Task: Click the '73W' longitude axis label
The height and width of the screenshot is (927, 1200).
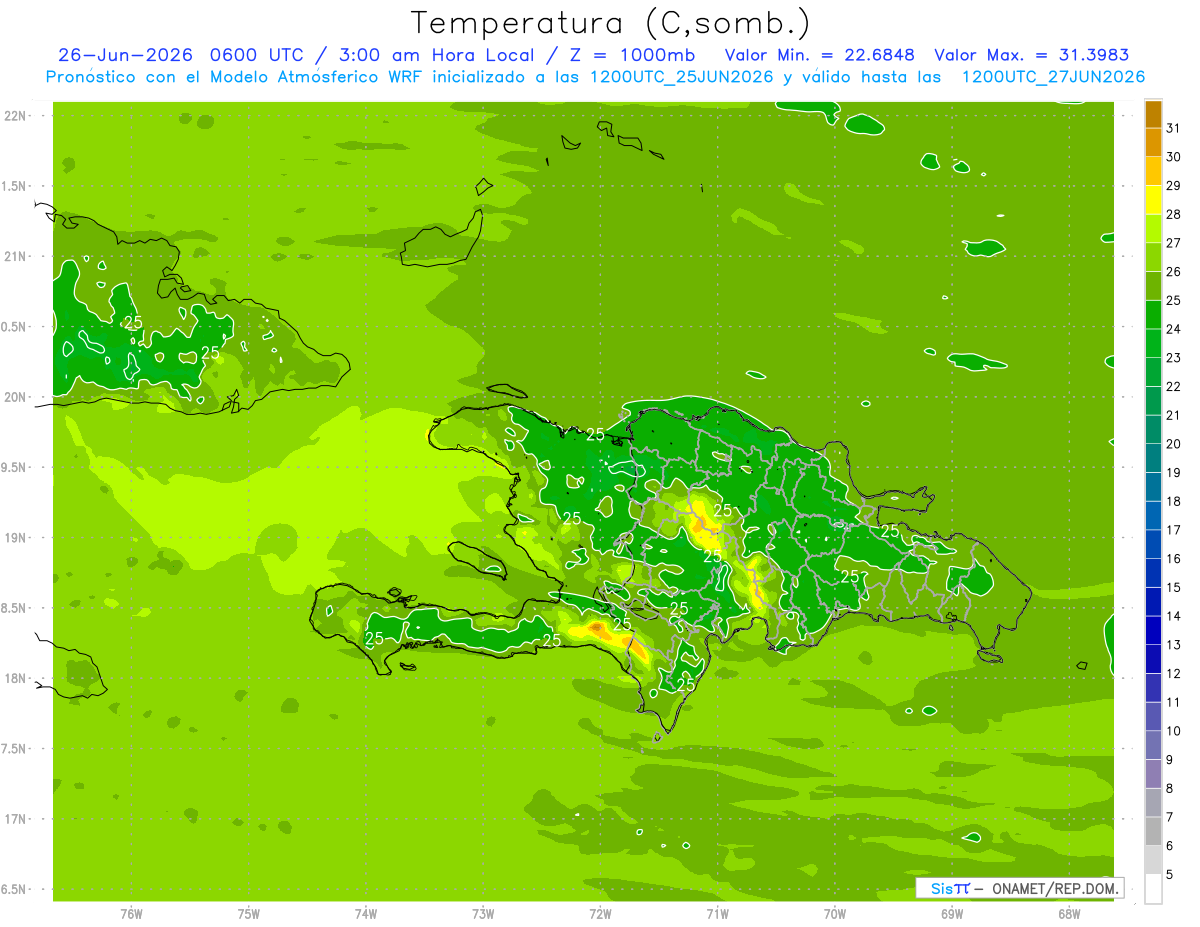Action: [x=483, y=913]
